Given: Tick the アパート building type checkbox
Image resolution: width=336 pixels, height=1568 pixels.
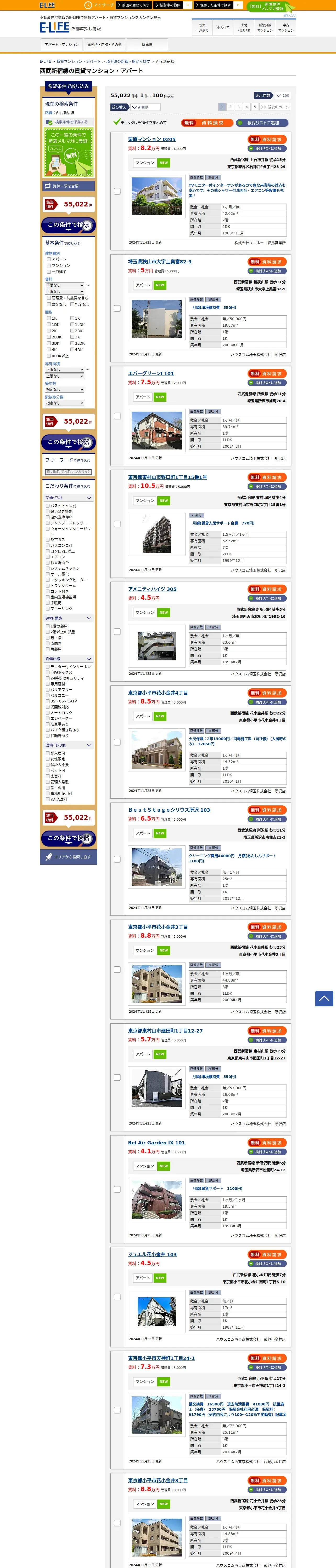Looking at the screenshot, I should (49, 259).
